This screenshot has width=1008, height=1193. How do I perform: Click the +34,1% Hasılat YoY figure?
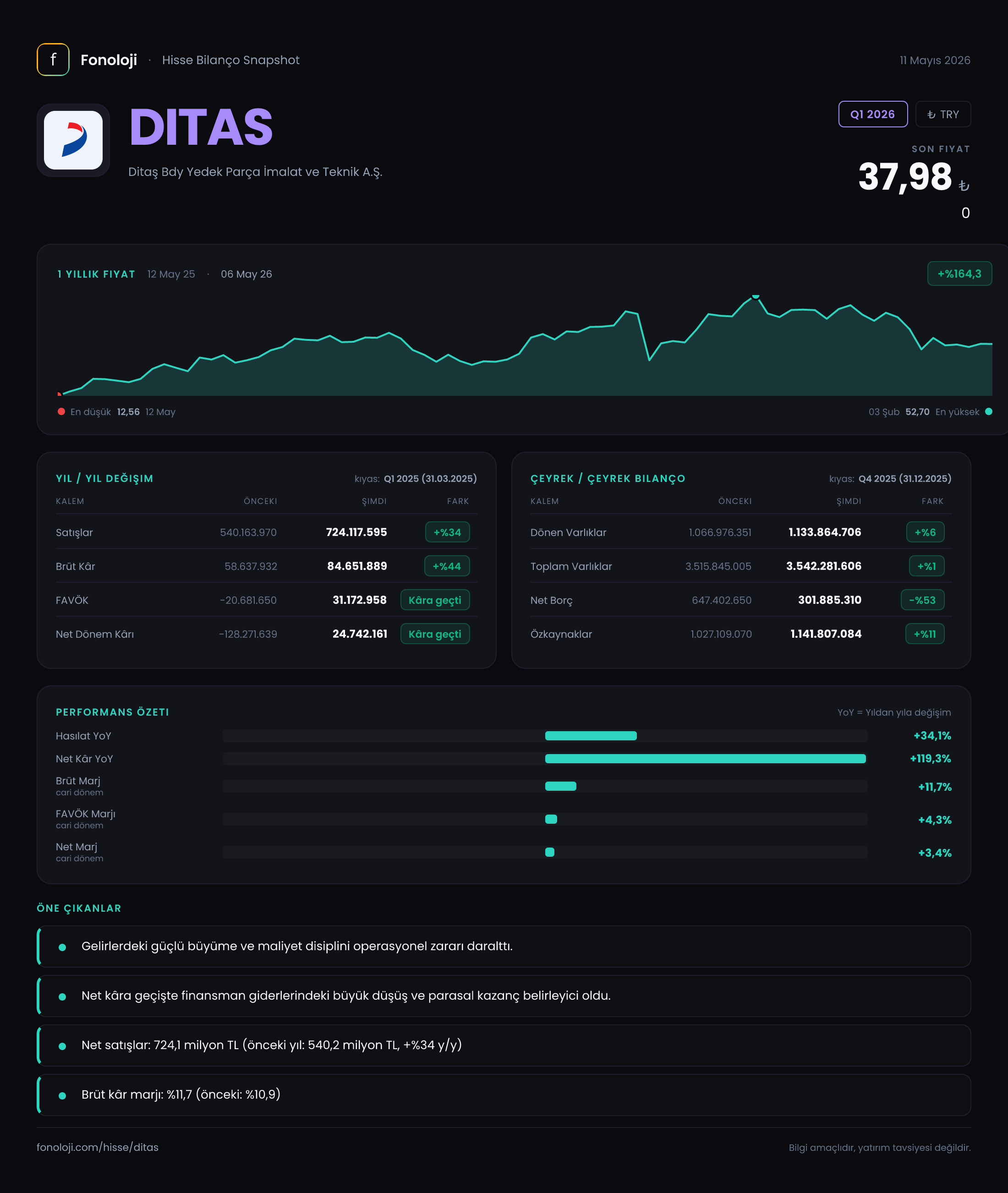point(932,736)
